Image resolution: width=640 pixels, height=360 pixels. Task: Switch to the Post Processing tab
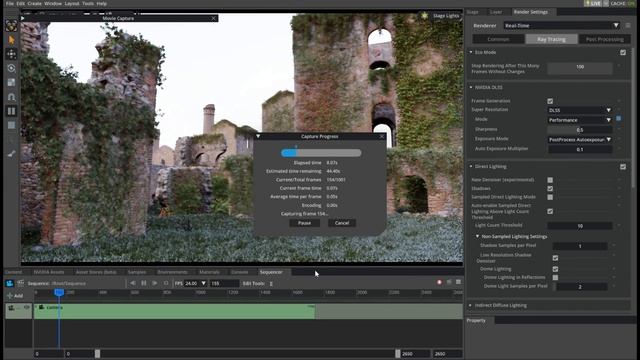coord(604,39)
